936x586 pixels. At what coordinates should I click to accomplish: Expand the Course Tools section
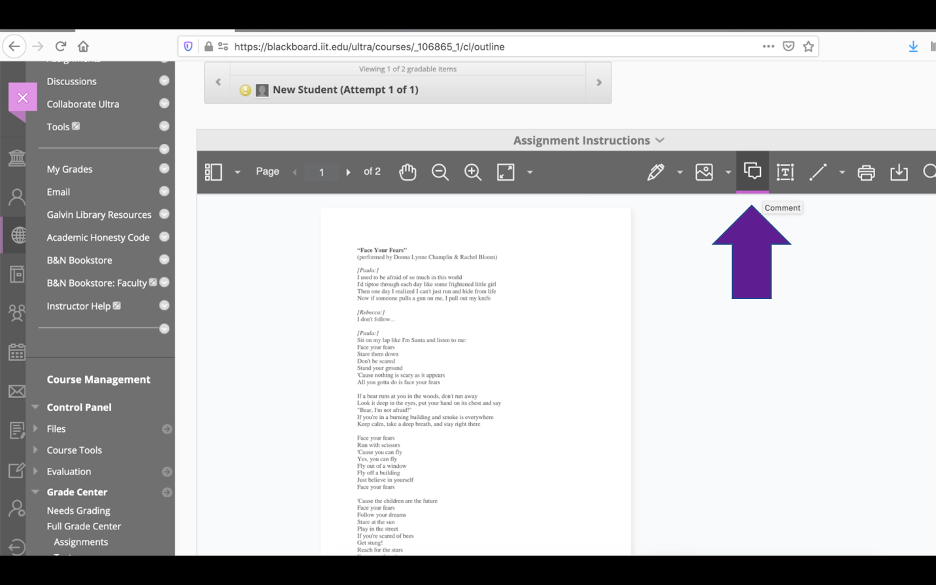[35, 450]
